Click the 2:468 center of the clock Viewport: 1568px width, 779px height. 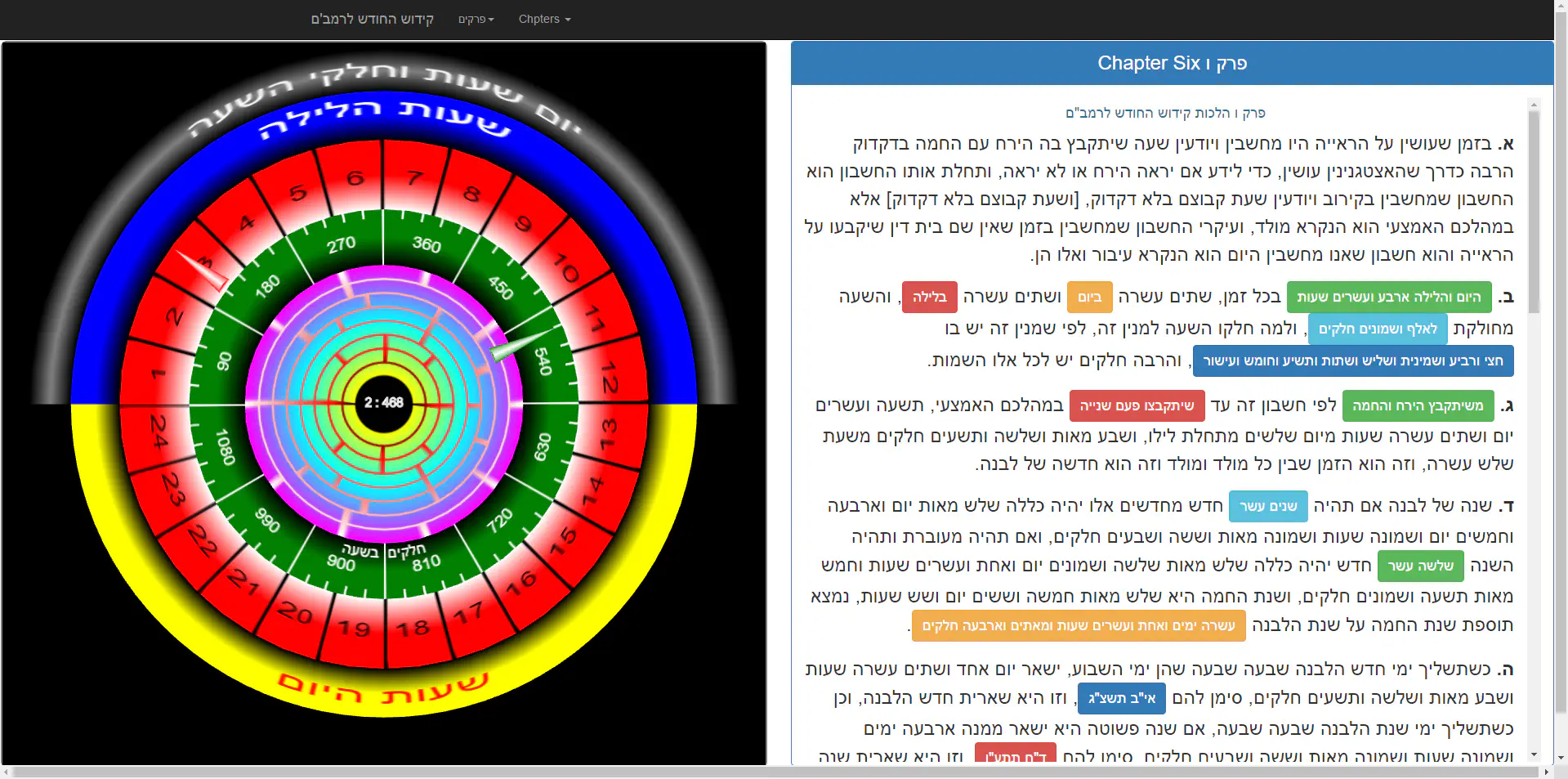click(x=383, y=402)
